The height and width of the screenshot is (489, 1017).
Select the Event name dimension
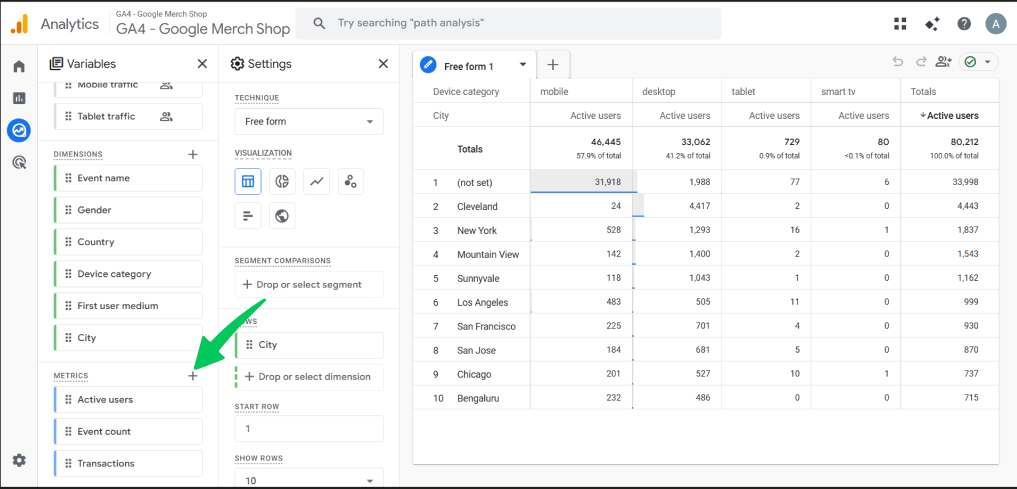coord(128,178)
